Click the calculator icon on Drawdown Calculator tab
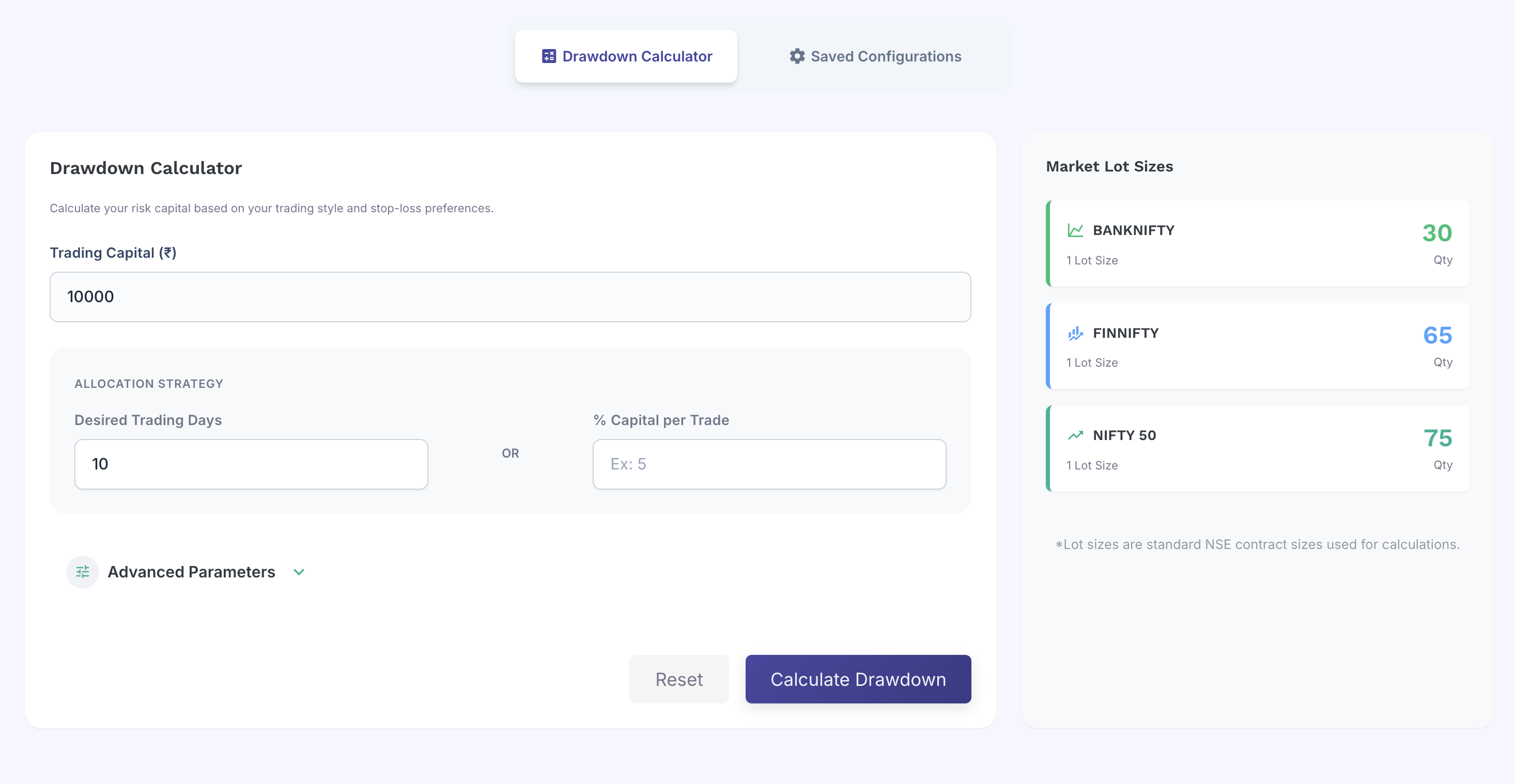 point(549,56)
